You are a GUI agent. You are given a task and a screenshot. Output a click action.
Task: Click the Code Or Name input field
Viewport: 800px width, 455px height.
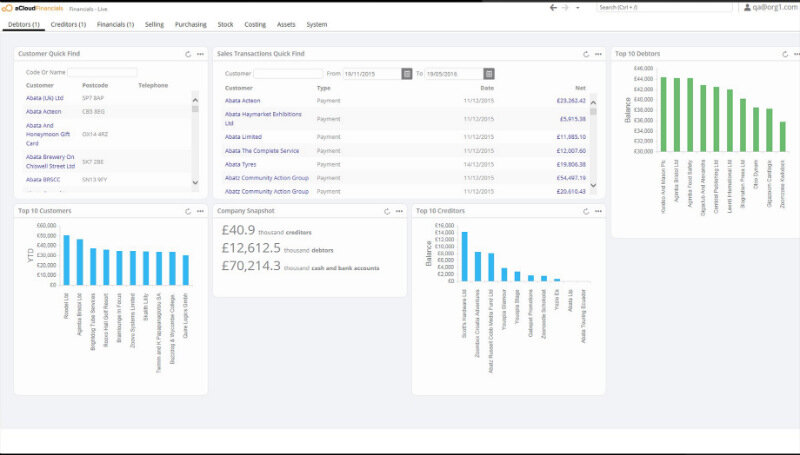(x=102, y=72)
